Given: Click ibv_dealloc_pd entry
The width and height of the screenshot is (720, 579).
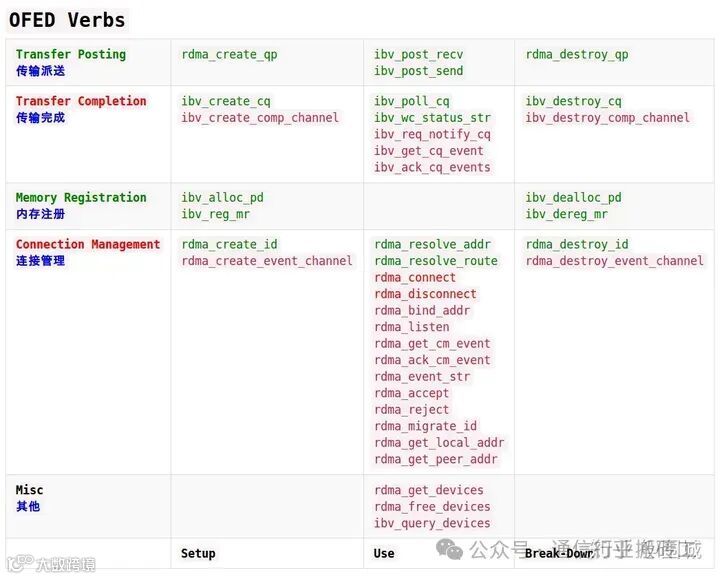Looking at the screenshot, I should tap(573, 198).
